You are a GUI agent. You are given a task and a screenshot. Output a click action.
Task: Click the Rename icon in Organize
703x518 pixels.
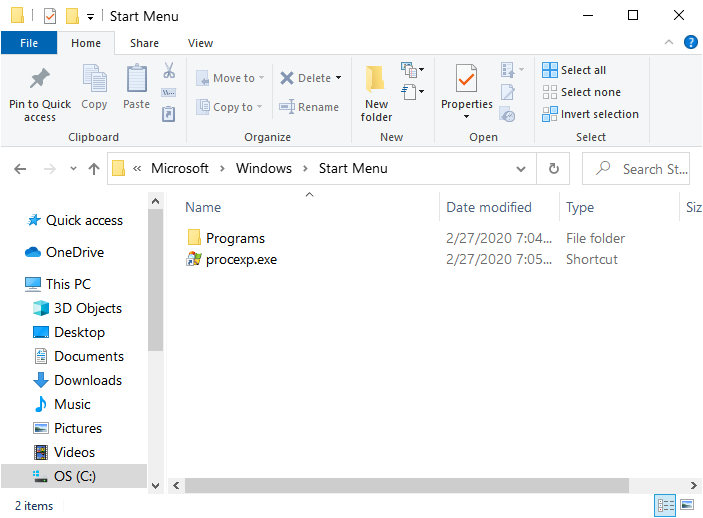click(x=287, y=107)
